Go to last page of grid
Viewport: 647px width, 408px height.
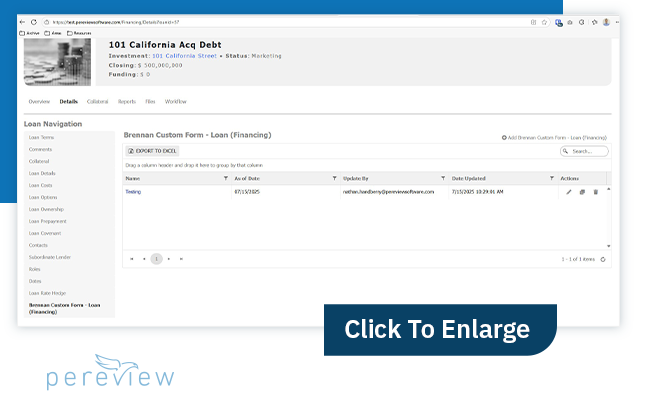[181, 259]
